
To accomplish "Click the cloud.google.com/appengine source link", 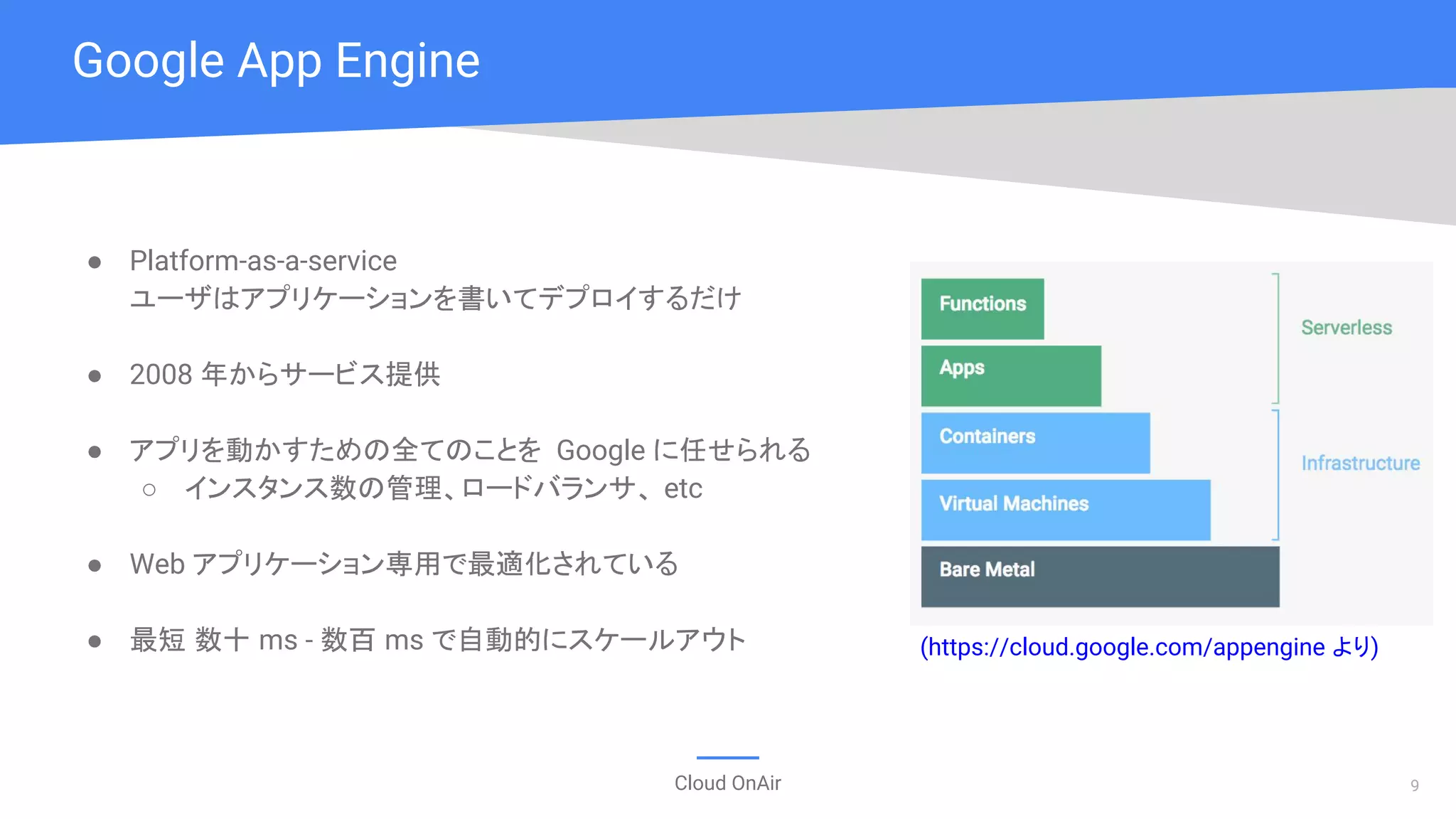I will tap(1149, 647).
